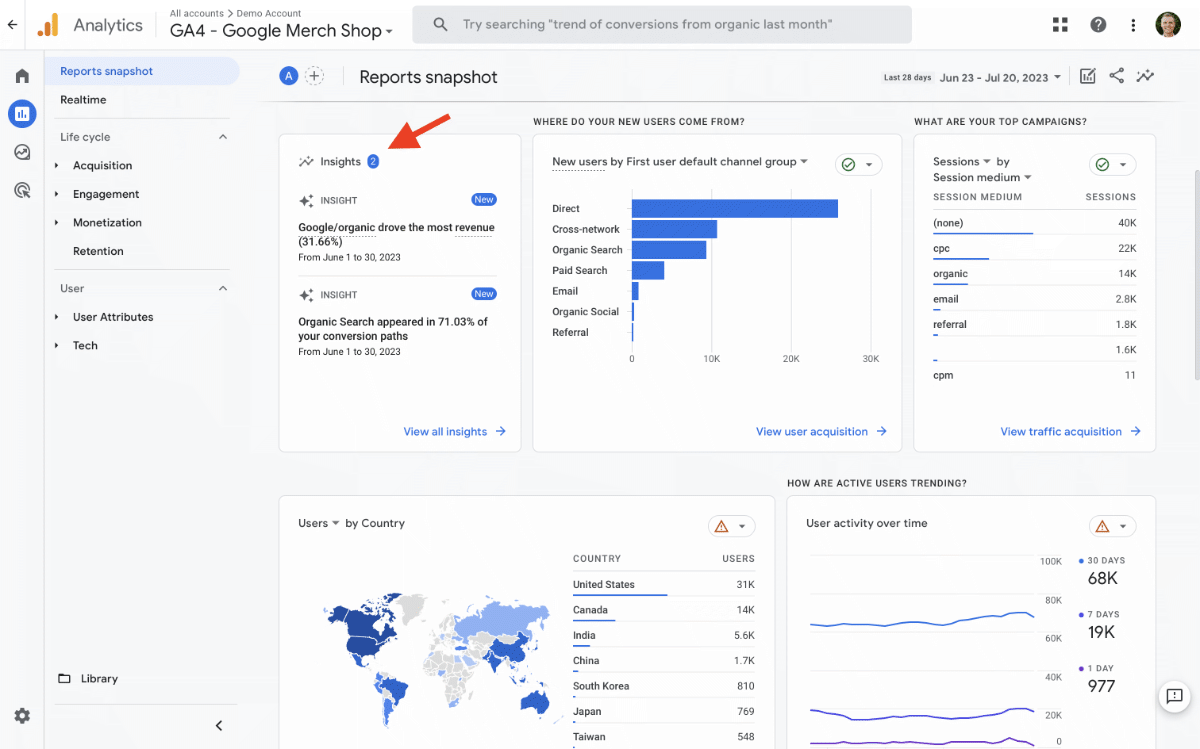Share this report
The image size is (1200, 749).
(1116, 75)
